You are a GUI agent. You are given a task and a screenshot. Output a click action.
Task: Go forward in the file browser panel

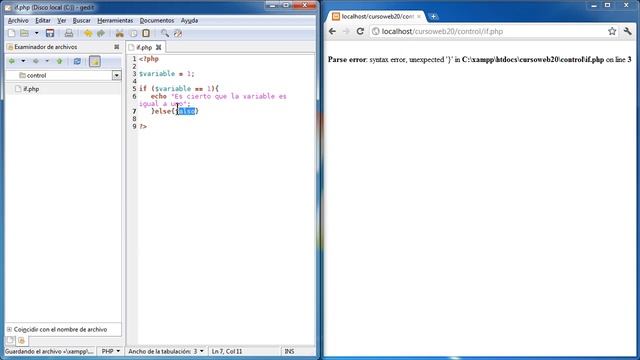[x=36, y=61]
